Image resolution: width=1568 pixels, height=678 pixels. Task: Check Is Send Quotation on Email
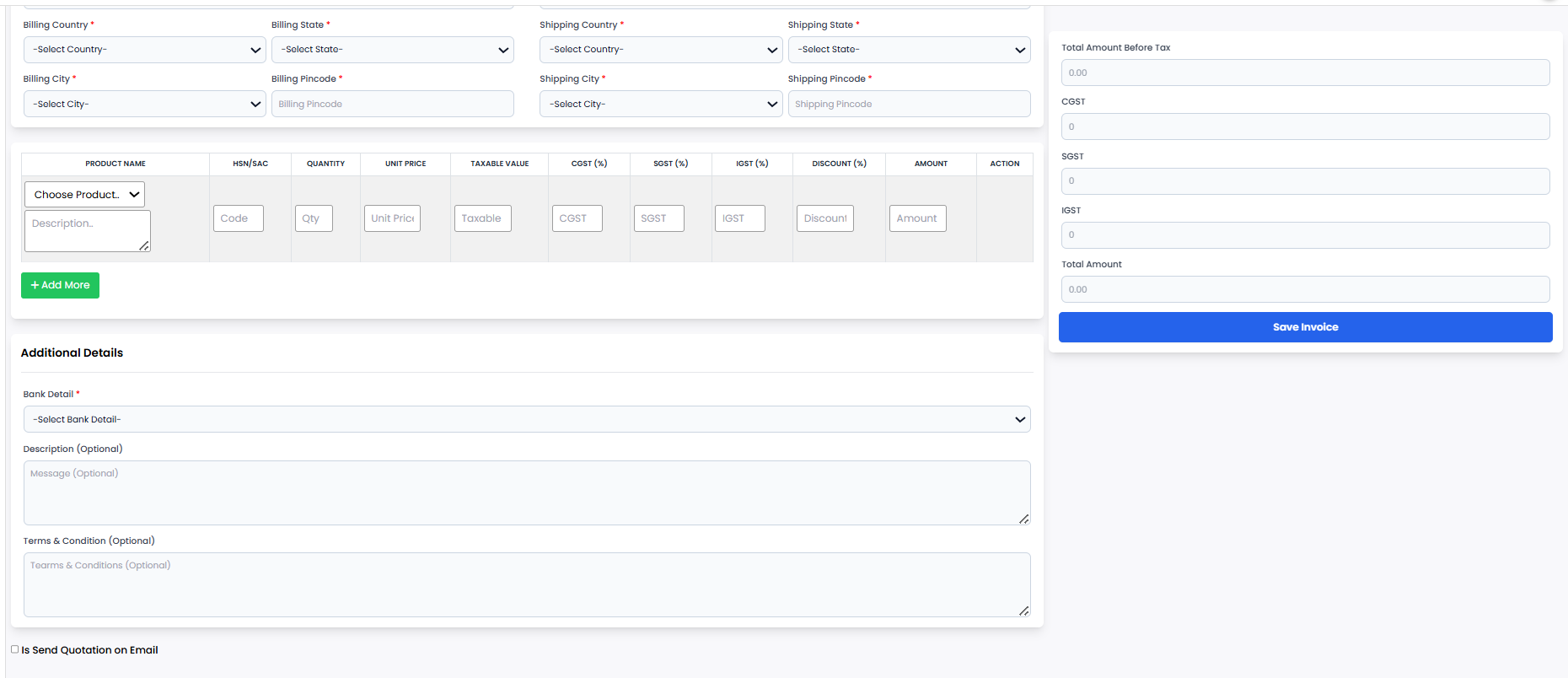[x=15, y=649]
